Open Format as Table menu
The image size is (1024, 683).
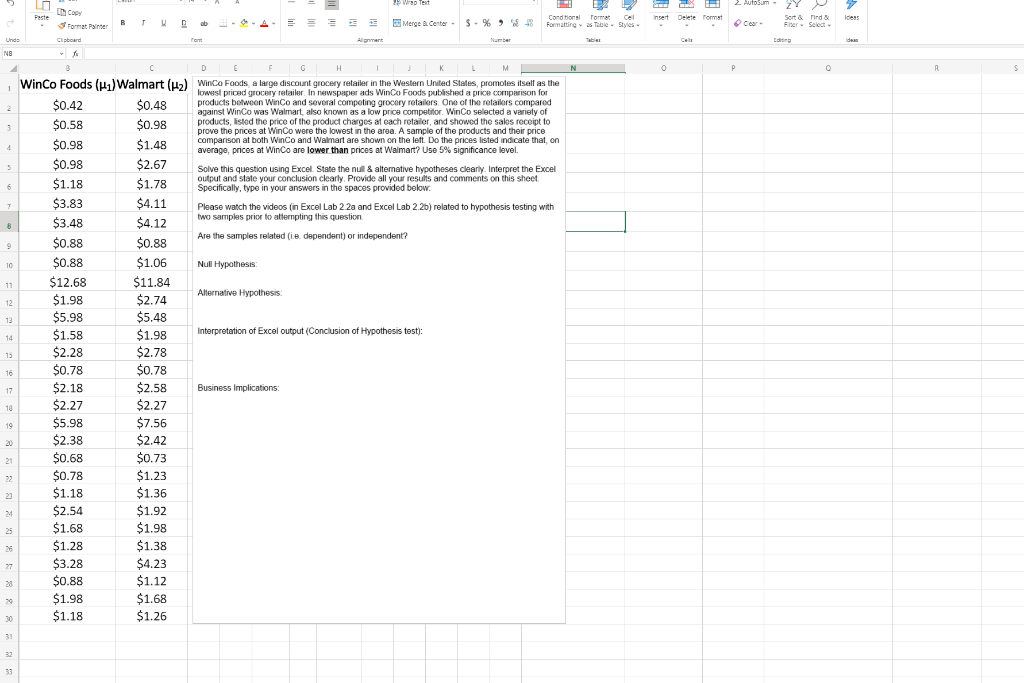600,14
